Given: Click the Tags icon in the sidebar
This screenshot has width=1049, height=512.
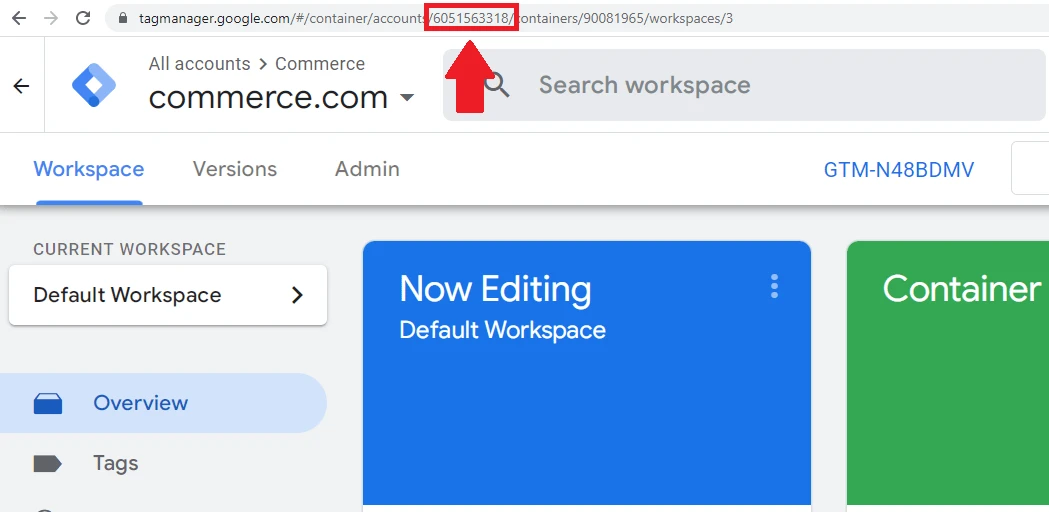Looking at the screenshot, I should [x=48, y=463].
